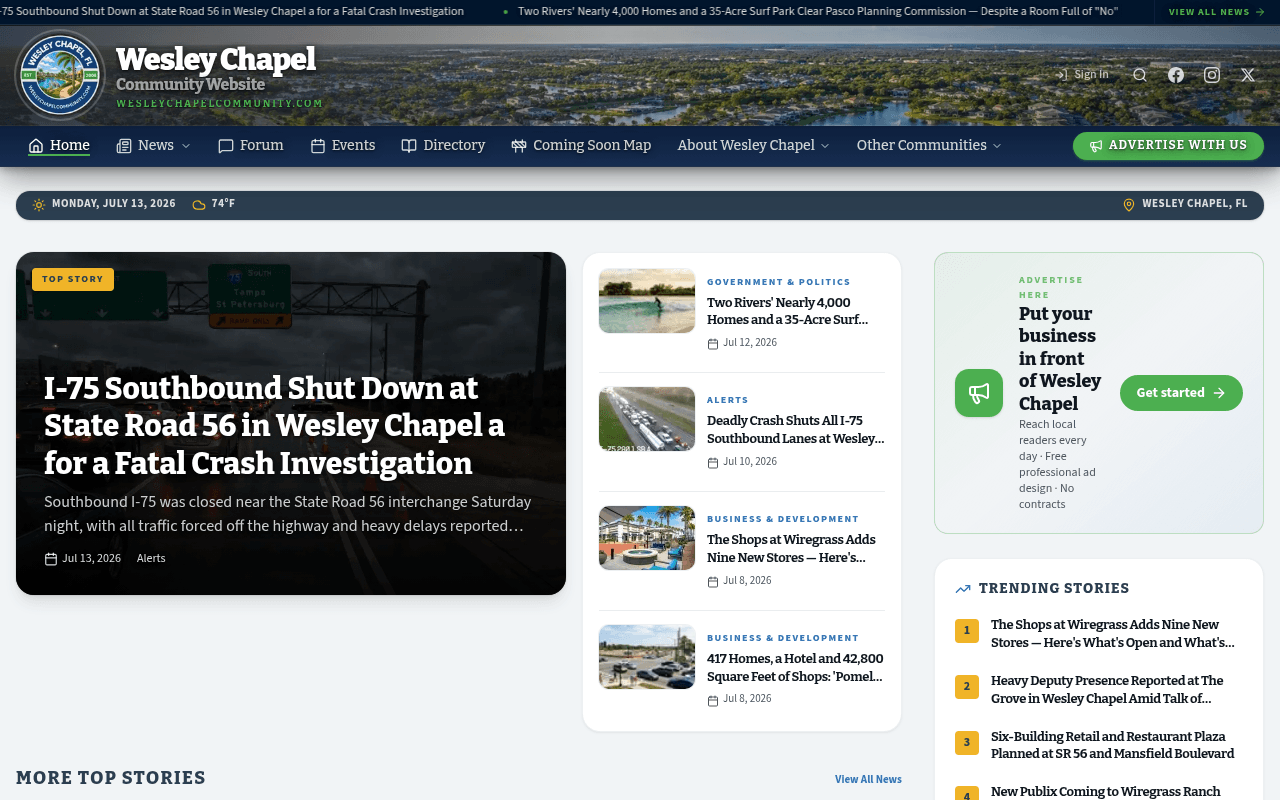This screenshot has height=800, width=1280.
Task: Click the Business & Development label above the Shops at Wiregrass story
Action: click(x=783, y=519)
